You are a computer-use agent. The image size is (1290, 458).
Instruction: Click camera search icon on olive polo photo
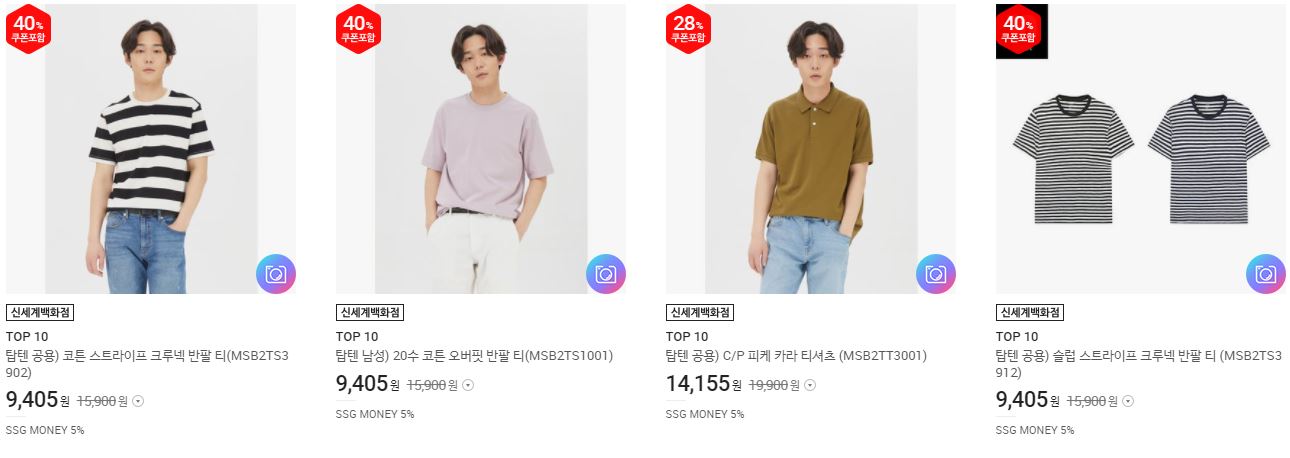(936, 274)
